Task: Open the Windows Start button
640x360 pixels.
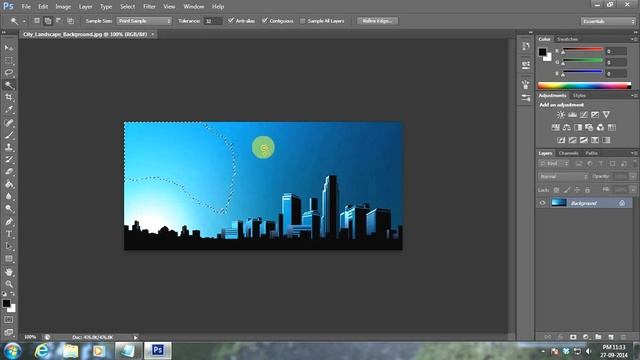Action: 12,351
